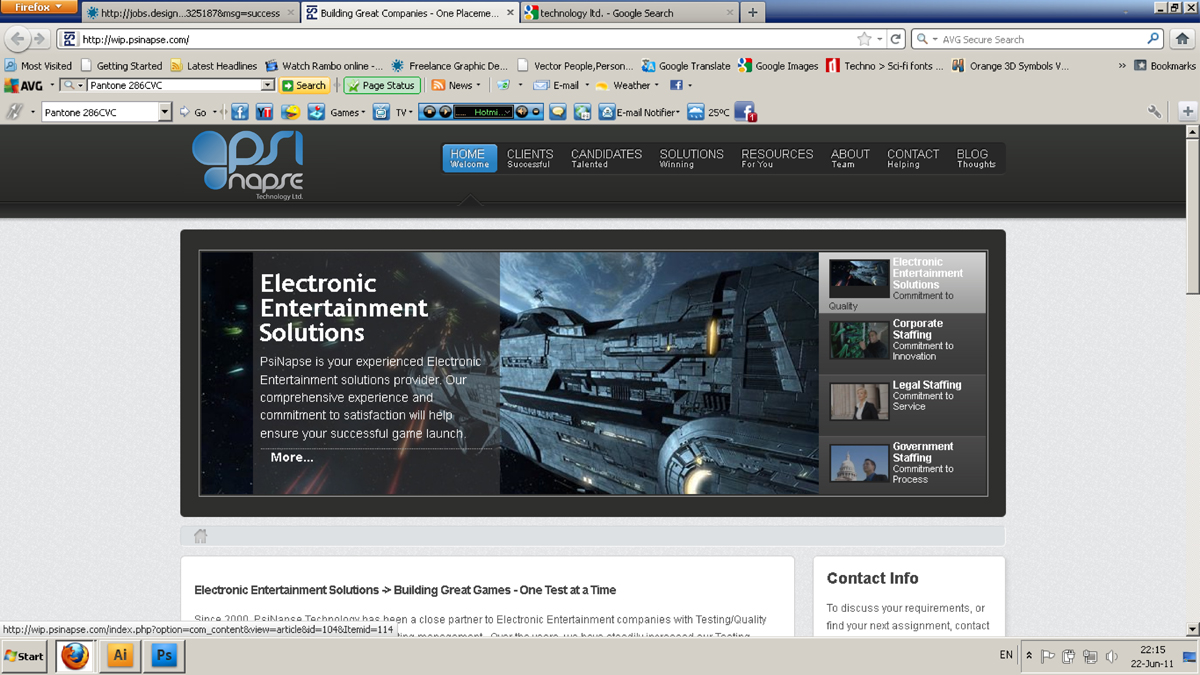
Task: Click the Firefox home button
Action: pyautogui.click(x=1181, y=39)
